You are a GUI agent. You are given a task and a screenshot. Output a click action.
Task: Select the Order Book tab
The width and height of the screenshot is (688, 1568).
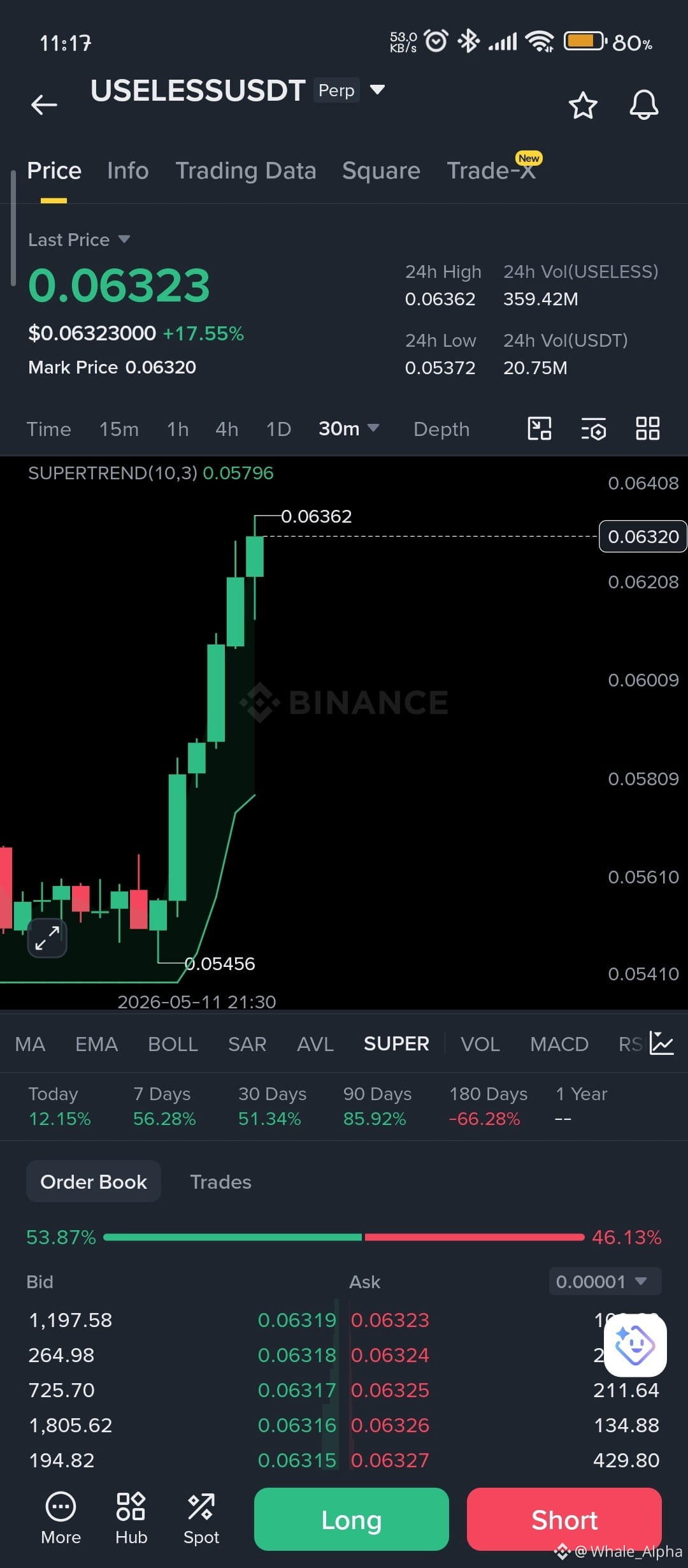click(x=94, y=1182)
